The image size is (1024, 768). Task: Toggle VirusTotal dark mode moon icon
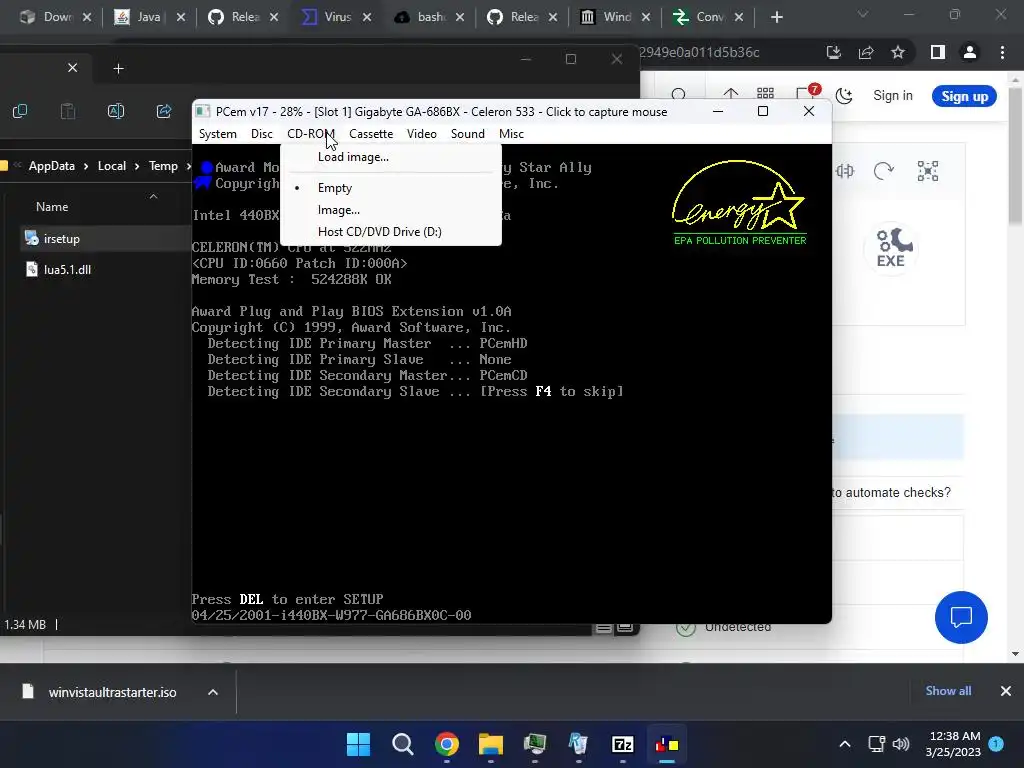coord(844,96)
